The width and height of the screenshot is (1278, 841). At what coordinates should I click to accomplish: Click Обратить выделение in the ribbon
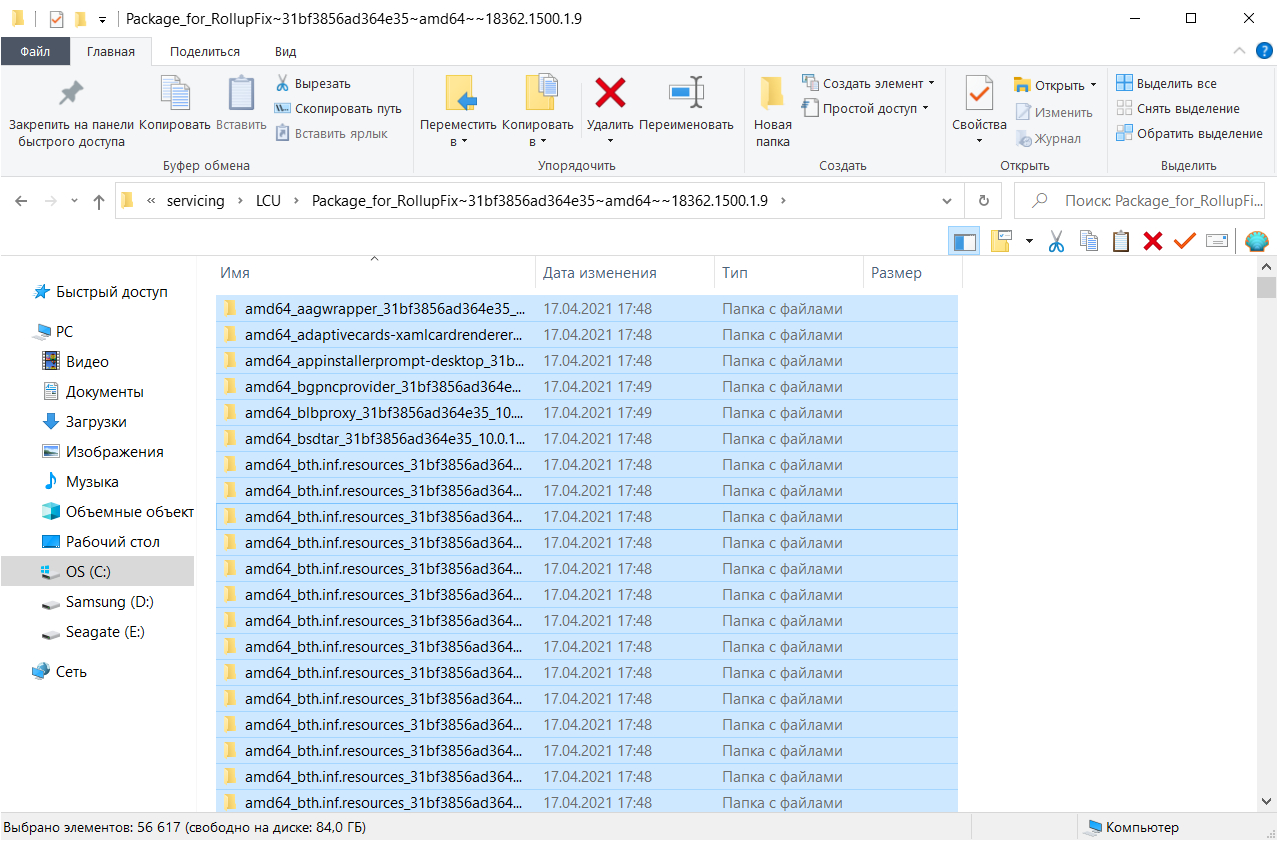click(1189, 133)
